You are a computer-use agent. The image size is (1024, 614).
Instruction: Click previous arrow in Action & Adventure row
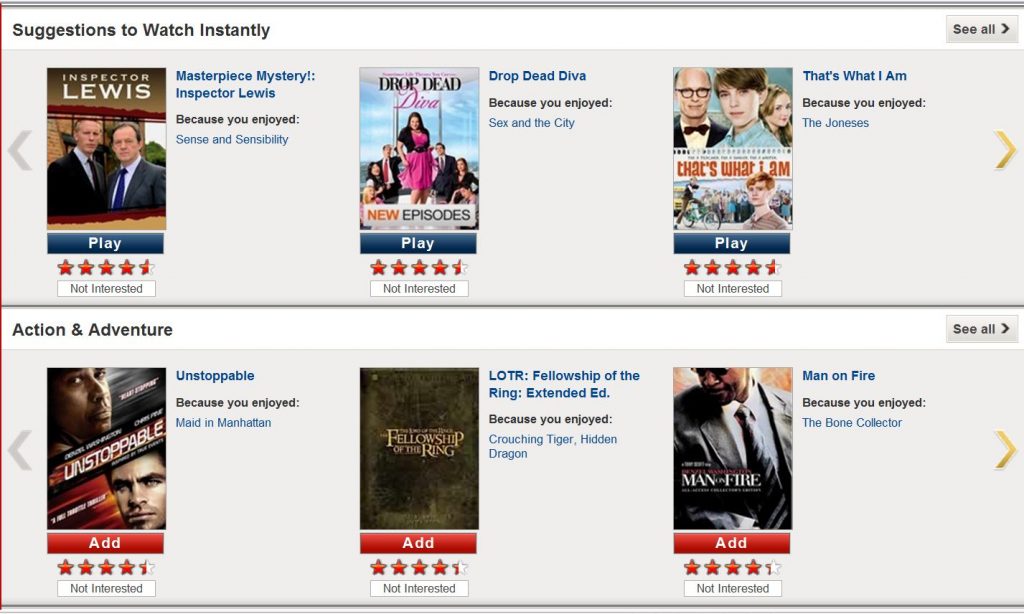pyautogui.click(x=20, y=449)
